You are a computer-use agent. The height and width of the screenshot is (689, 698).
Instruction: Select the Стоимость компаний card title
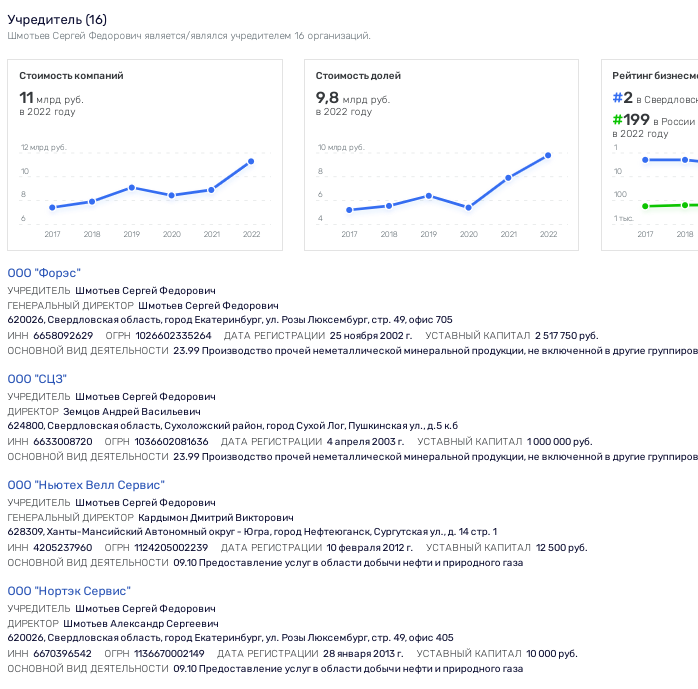(x=71, y=76)
